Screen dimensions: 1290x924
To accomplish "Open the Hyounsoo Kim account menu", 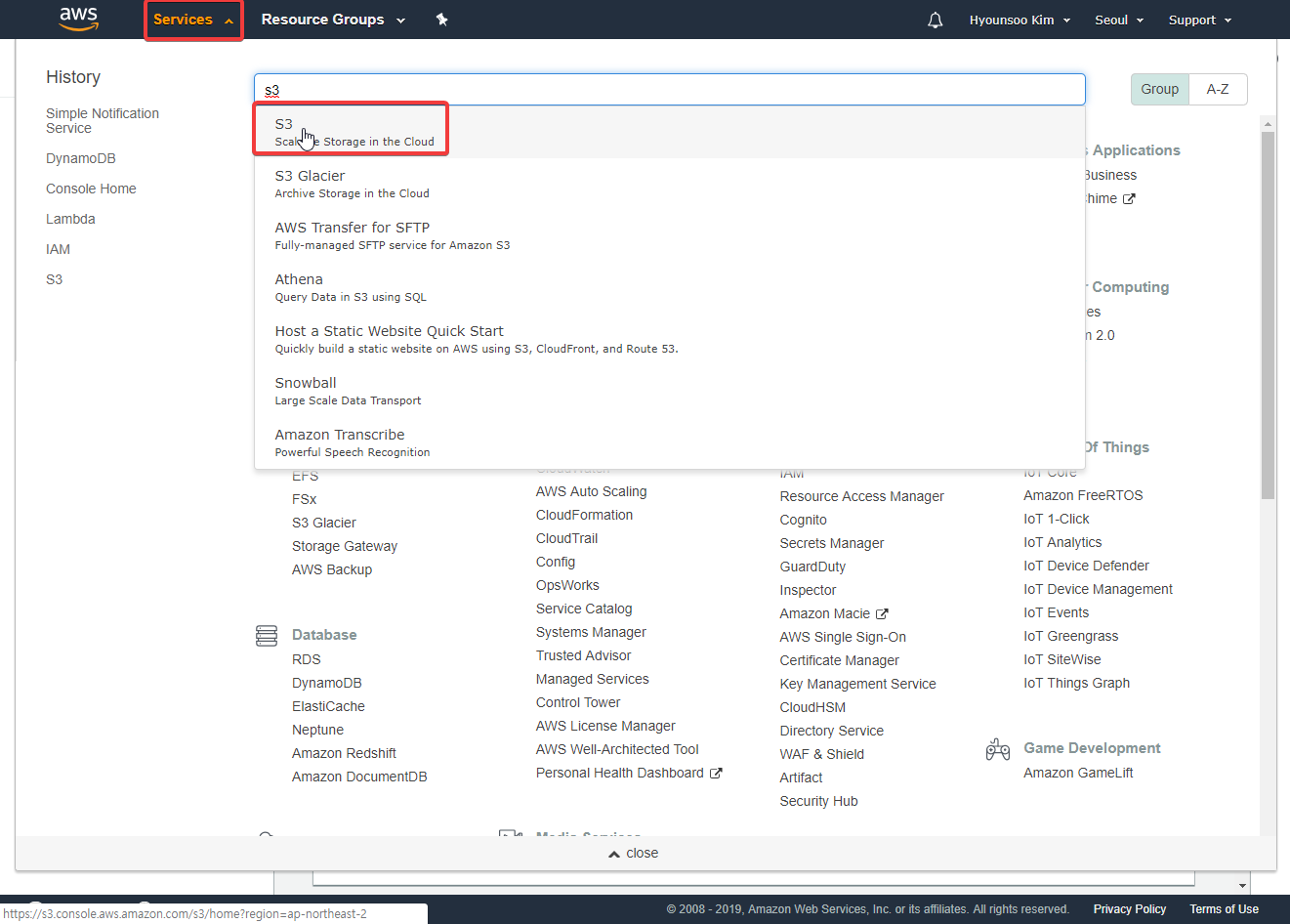I will pyautogui.click(x=1020, y=20).
